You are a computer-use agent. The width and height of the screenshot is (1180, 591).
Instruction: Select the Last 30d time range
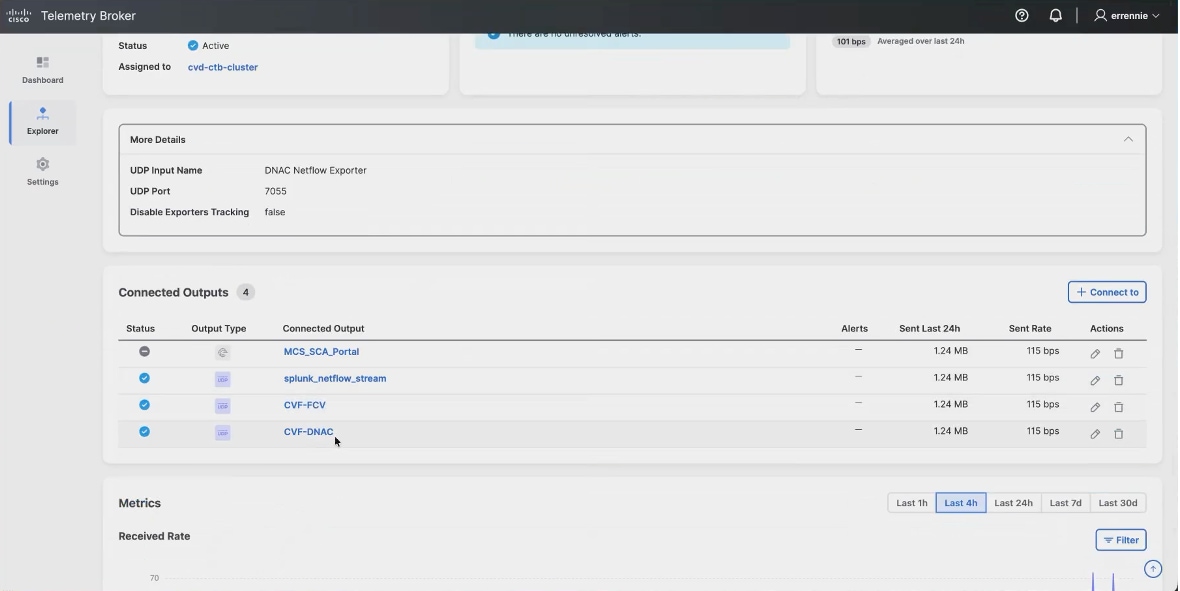click(x=1118, y=503)
